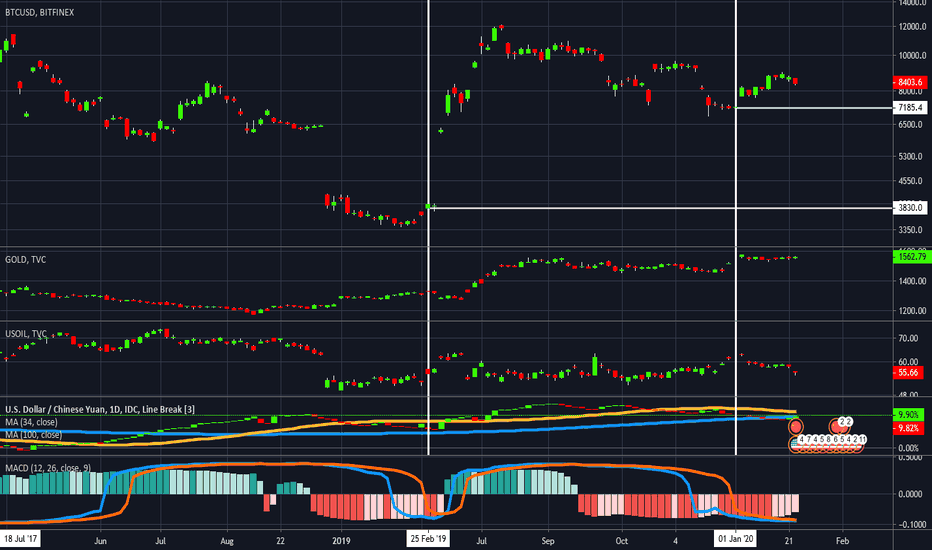Screen dimensions: 932x550
Task: Click the 25 Feb '19 date label
Action: (x=428, y=539)
